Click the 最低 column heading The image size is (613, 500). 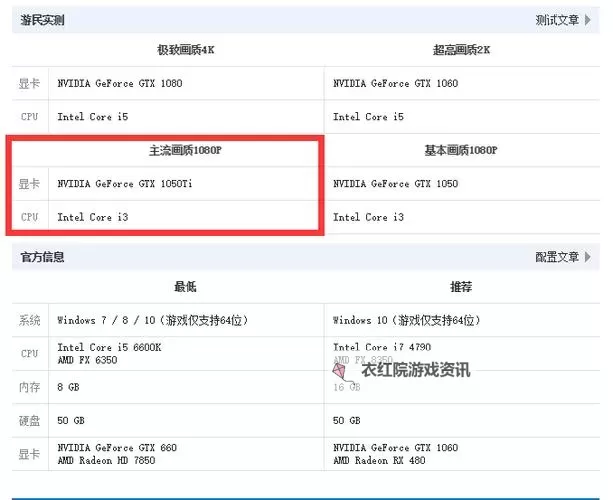click(x=185, y=287)
